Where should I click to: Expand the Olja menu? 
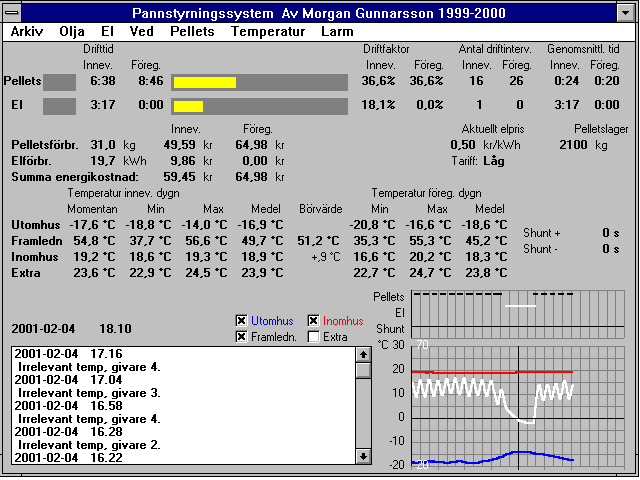72,31
